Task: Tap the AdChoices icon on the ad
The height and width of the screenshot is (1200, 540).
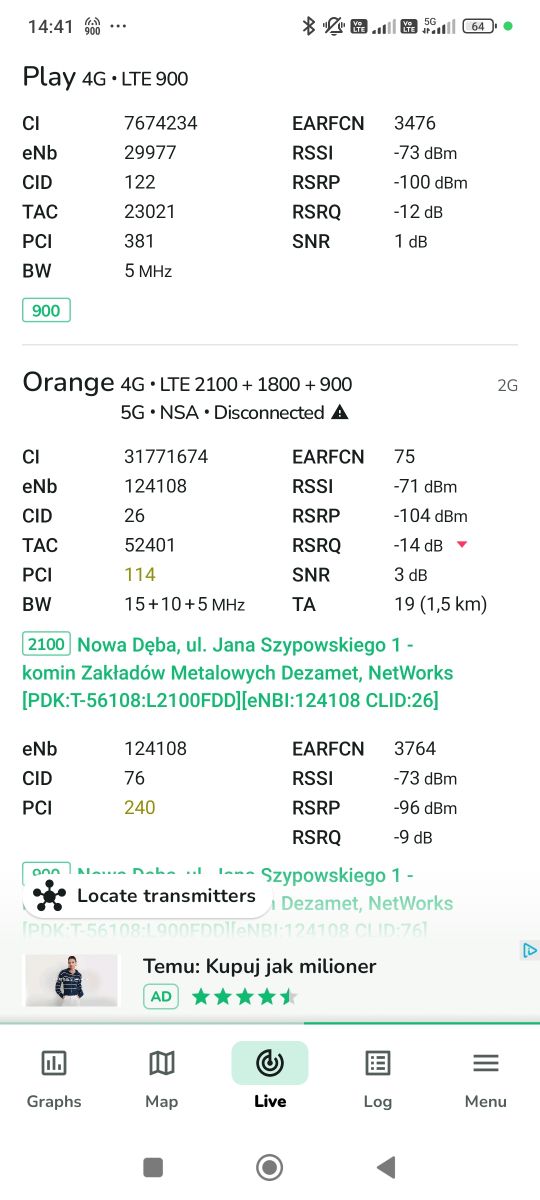Action: click(x=531, y=950)
